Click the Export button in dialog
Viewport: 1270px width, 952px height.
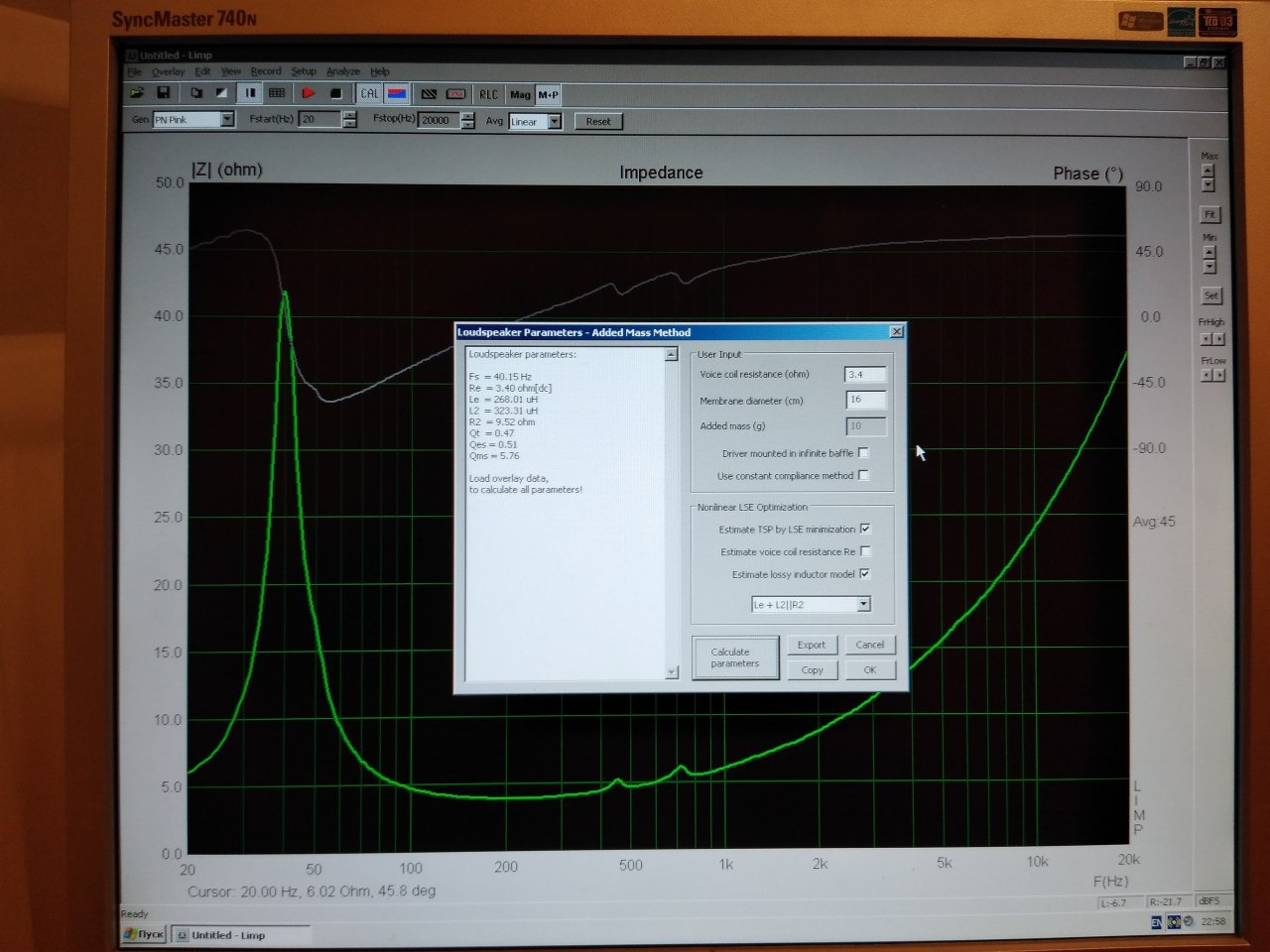(812, 645)
